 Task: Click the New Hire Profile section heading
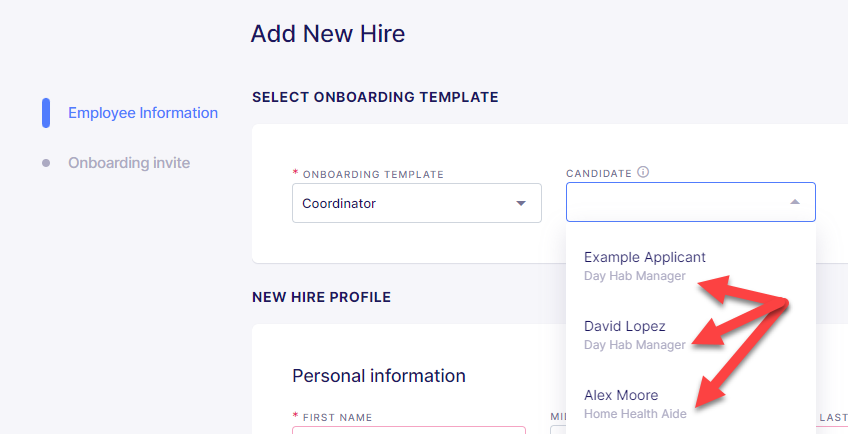321,297
